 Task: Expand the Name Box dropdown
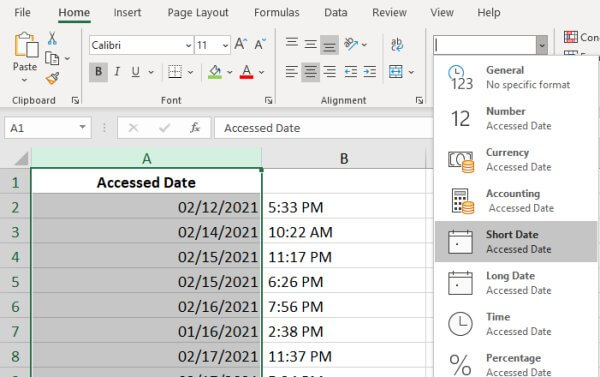click(x=82, y=127)
